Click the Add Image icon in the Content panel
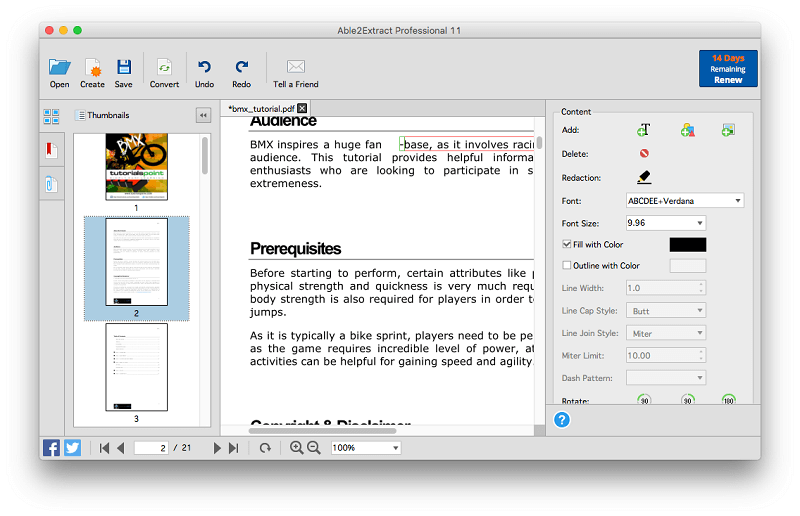Viewport: 800px width, 516px height. coord(728,130)
